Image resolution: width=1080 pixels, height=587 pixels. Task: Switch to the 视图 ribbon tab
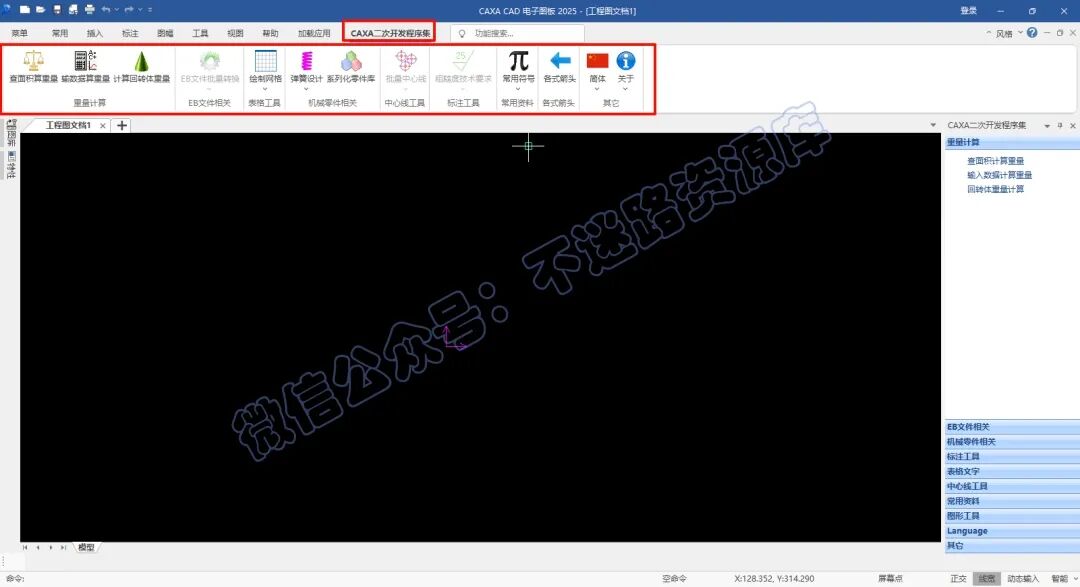click(x=236, y=33)
